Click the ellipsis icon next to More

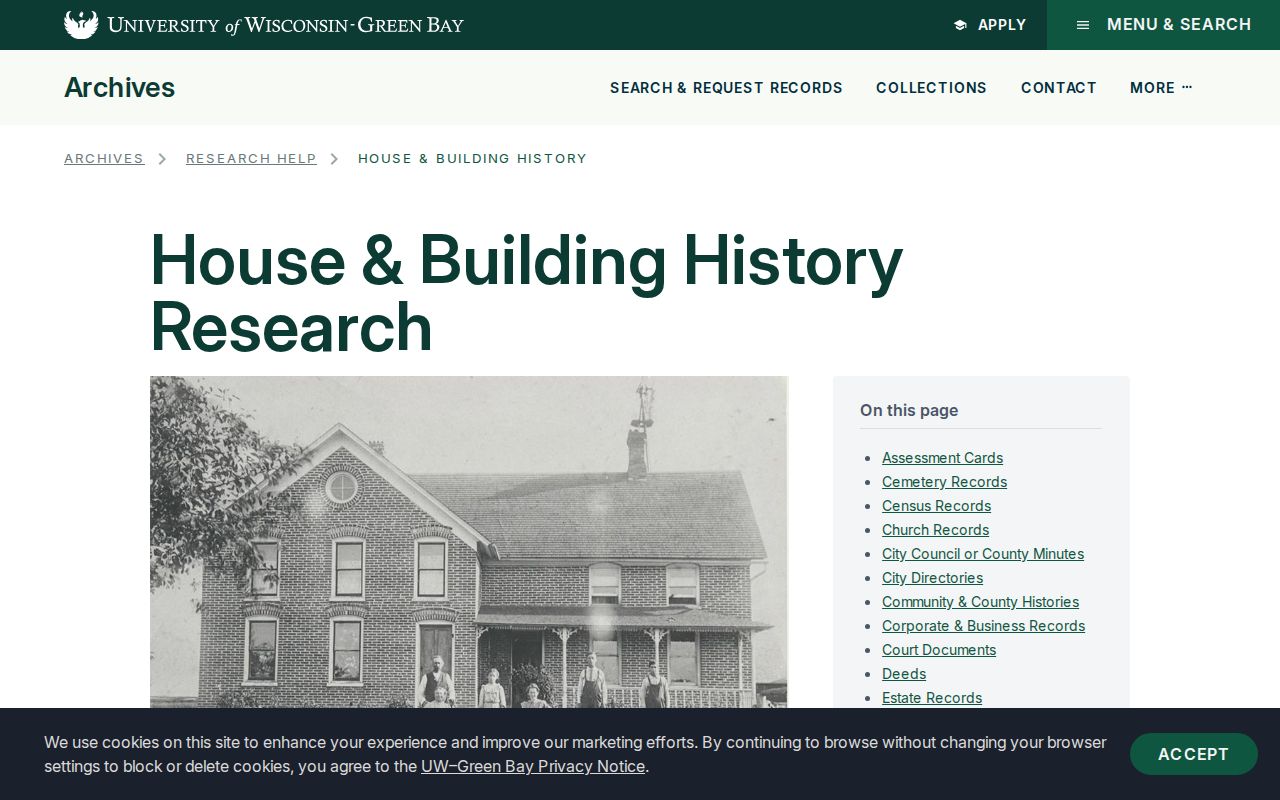tap(1187, 87)
